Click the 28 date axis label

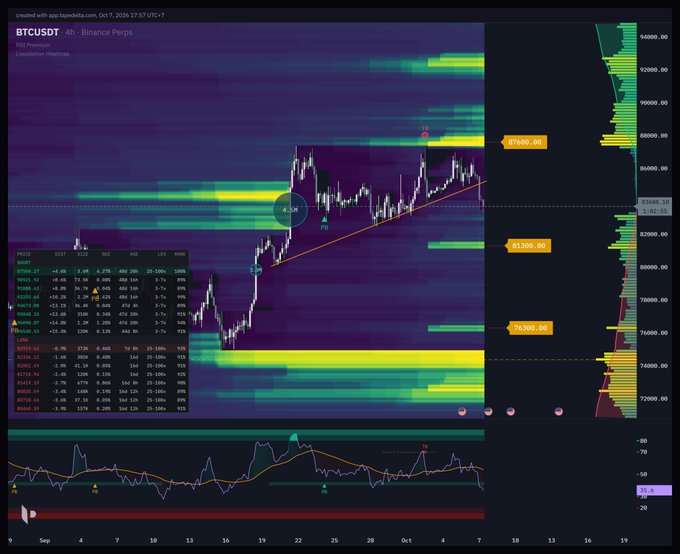click(x=370, y=541)
